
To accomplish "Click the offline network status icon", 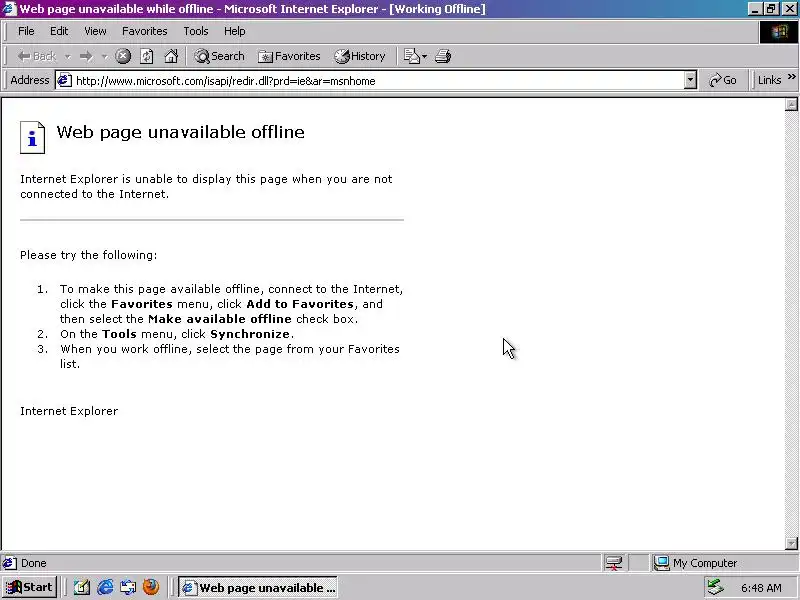I will [x=614, y=563].
